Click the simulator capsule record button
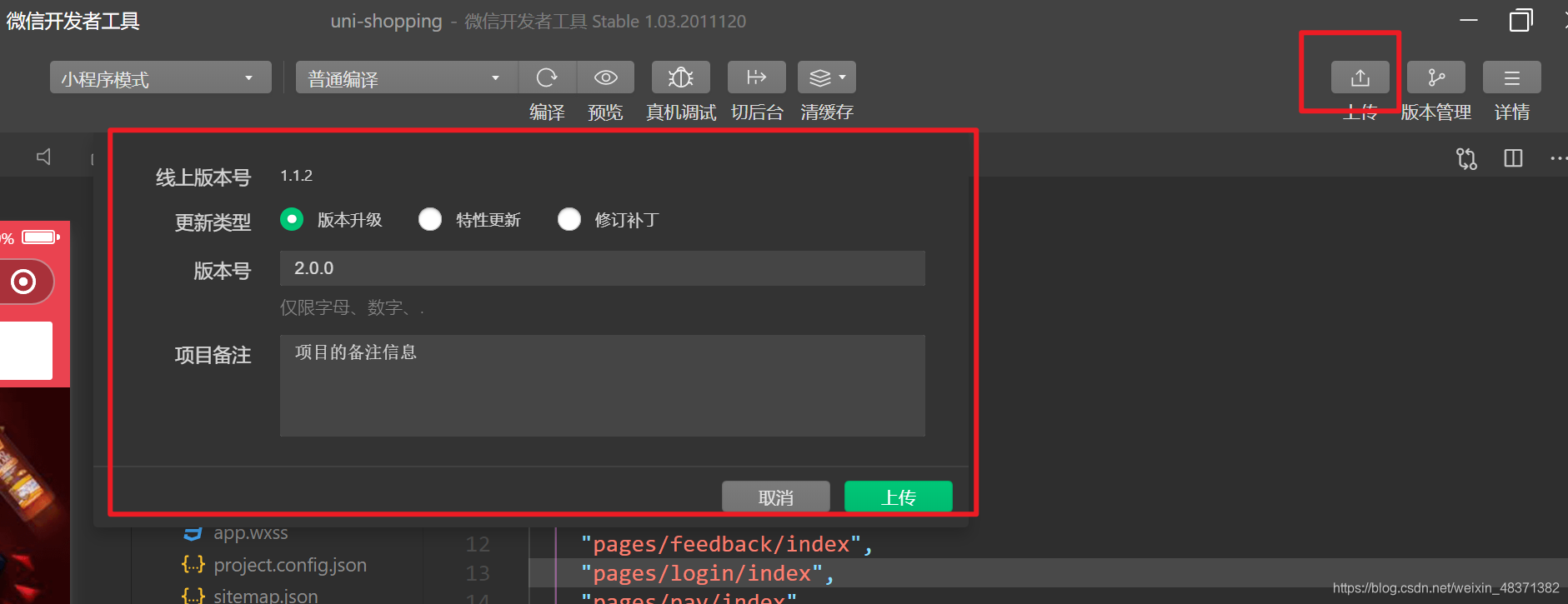Image resolution: width=1568 pixels, height=604 pixels. point(23,282)
